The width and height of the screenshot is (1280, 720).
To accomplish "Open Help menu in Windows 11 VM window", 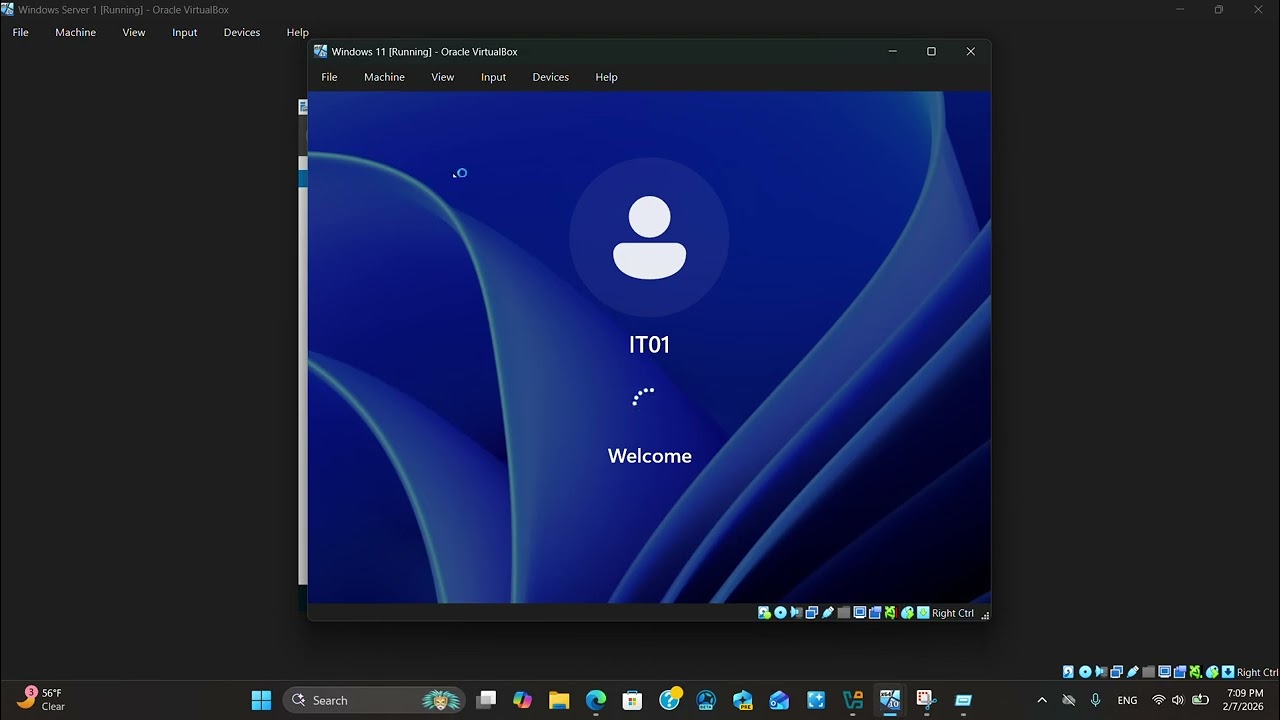I will (606, 77).
